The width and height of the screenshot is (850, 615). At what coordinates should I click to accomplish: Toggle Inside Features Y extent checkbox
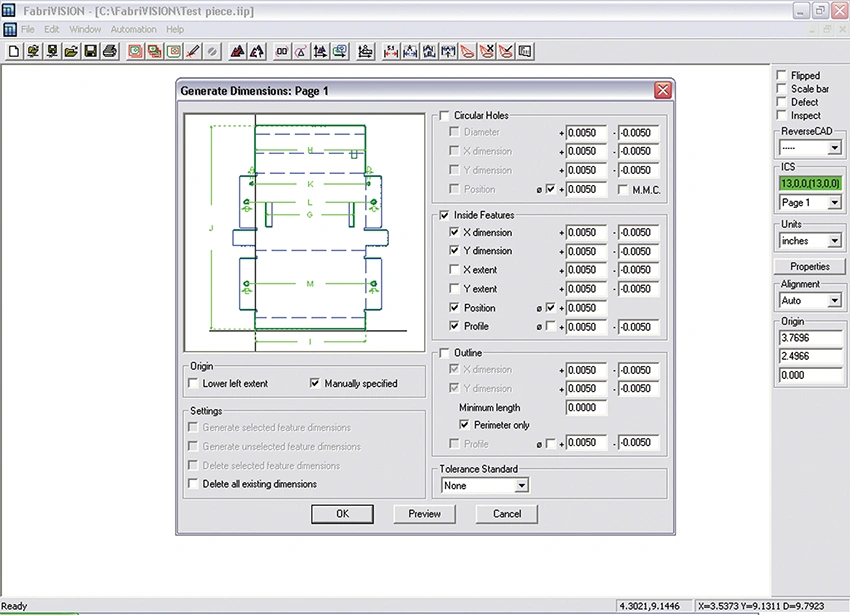[454, 289]
